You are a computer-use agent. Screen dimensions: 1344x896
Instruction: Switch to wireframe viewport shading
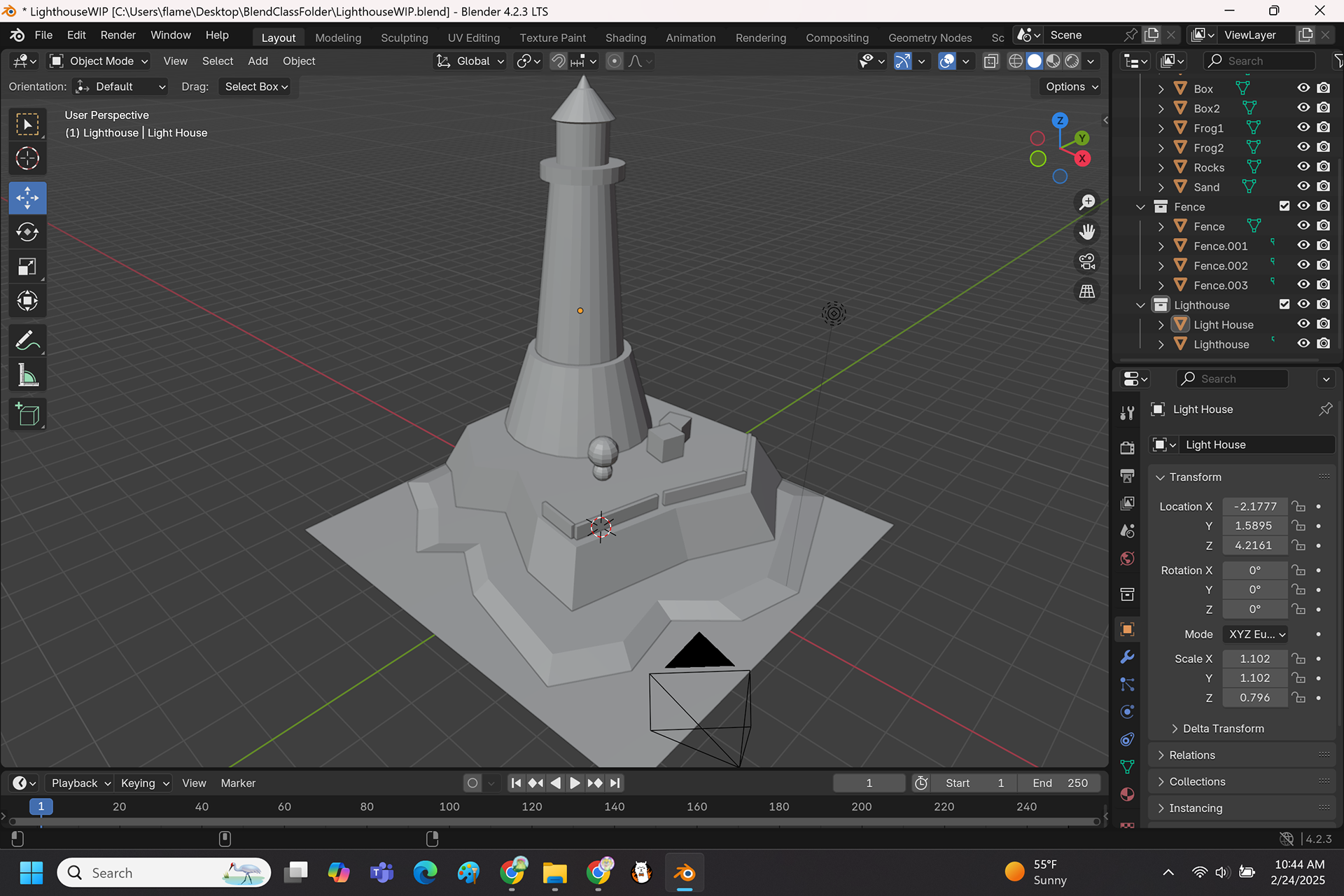[x=1016, y=62]
